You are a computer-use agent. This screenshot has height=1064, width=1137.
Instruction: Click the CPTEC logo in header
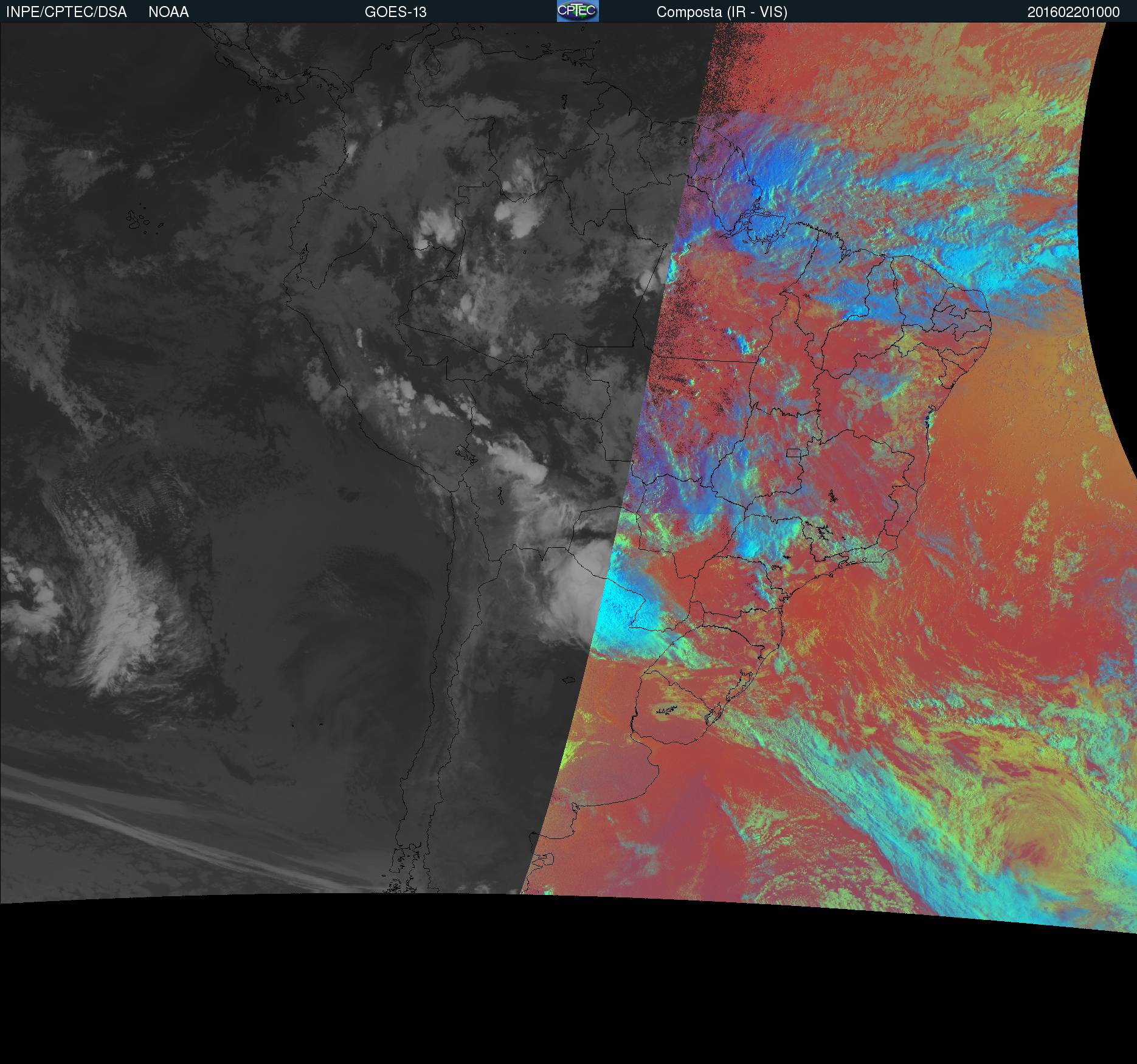(x=578, y=11)
